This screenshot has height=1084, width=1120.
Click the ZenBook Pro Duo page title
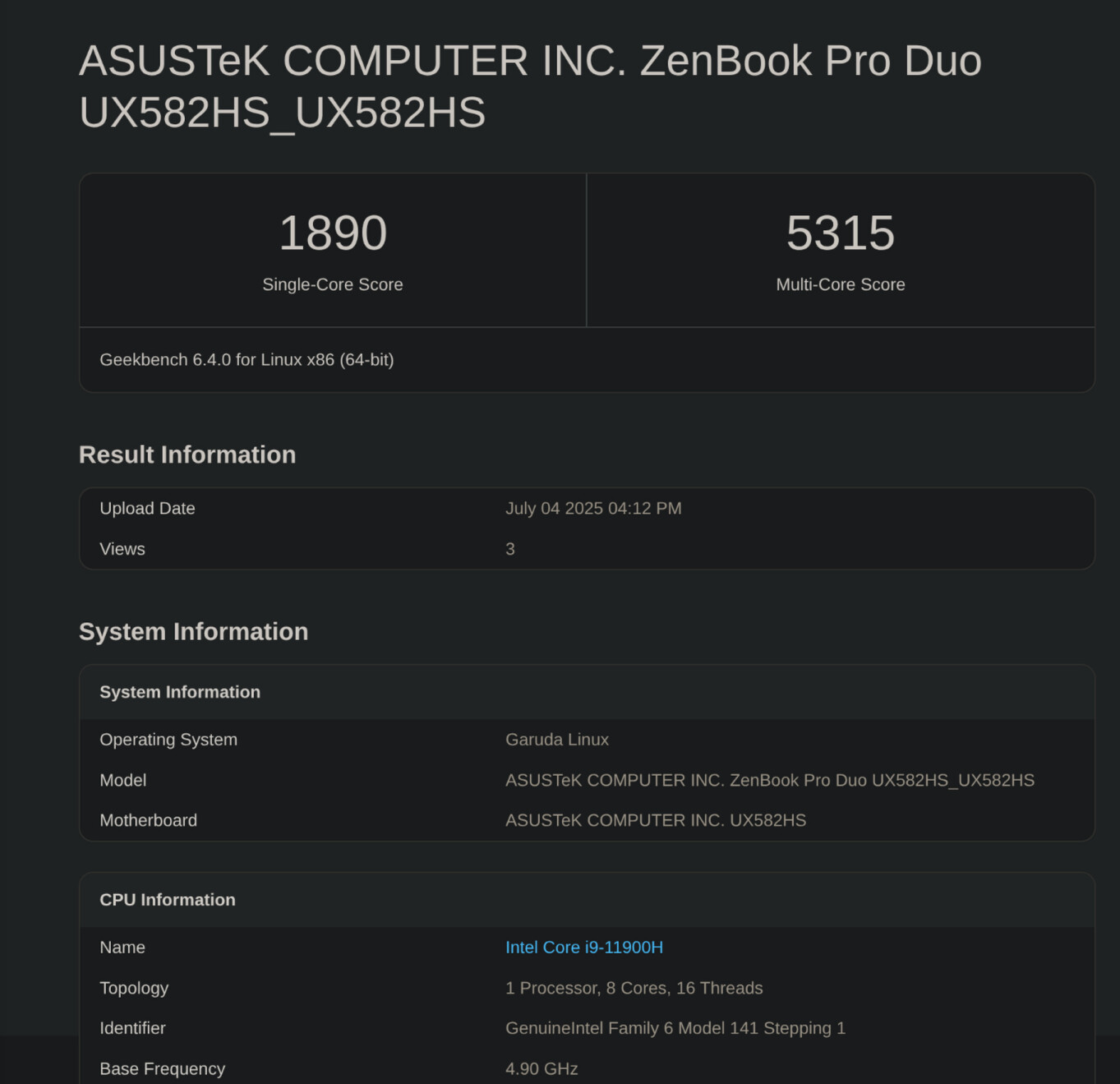530,86
